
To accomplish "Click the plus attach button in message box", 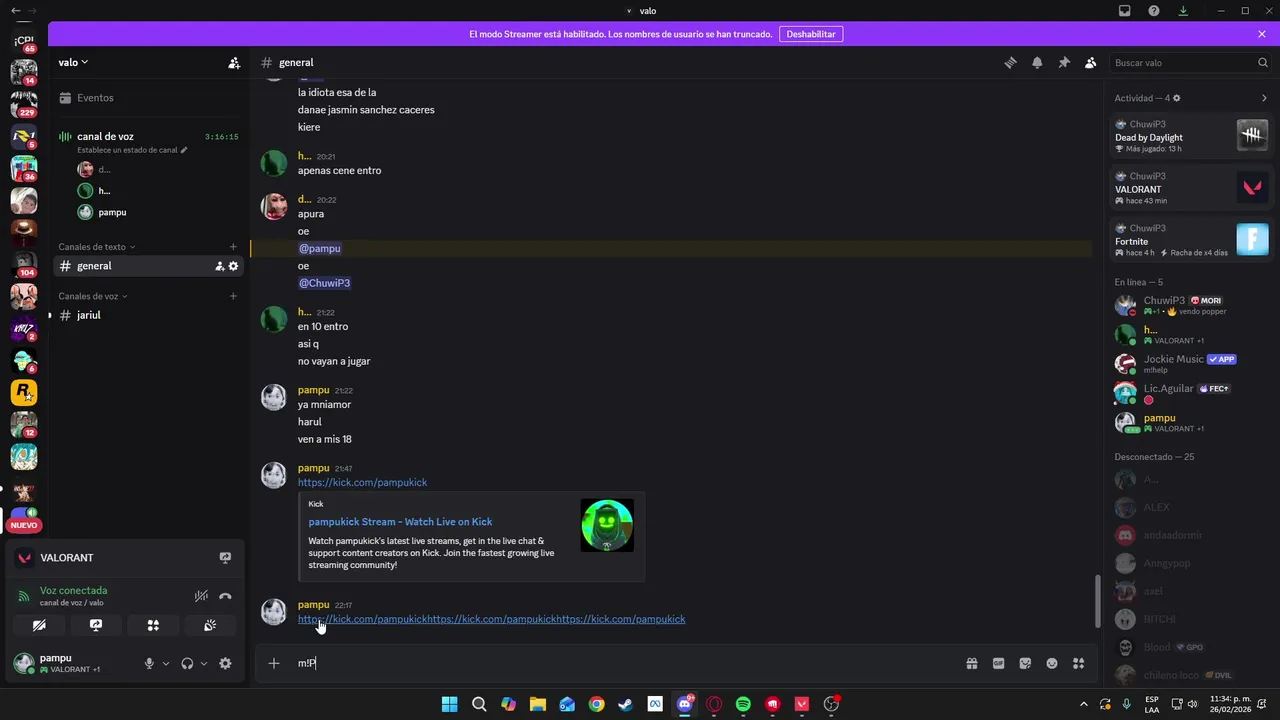I will pos(274,663).
